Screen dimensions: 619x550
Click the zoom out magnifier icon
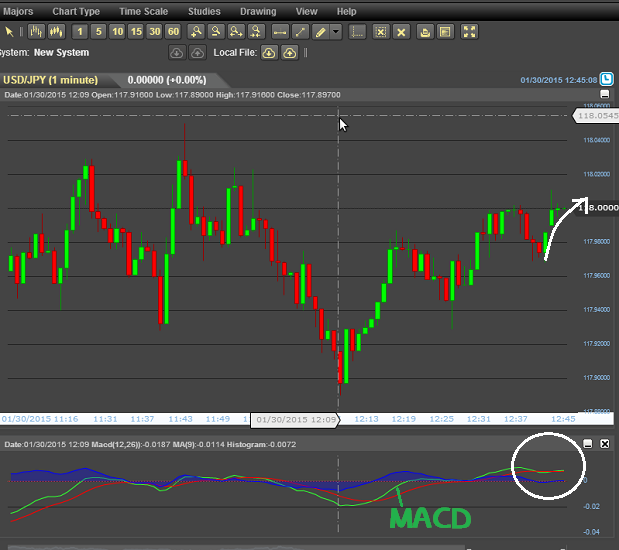[x=216, y=32]
